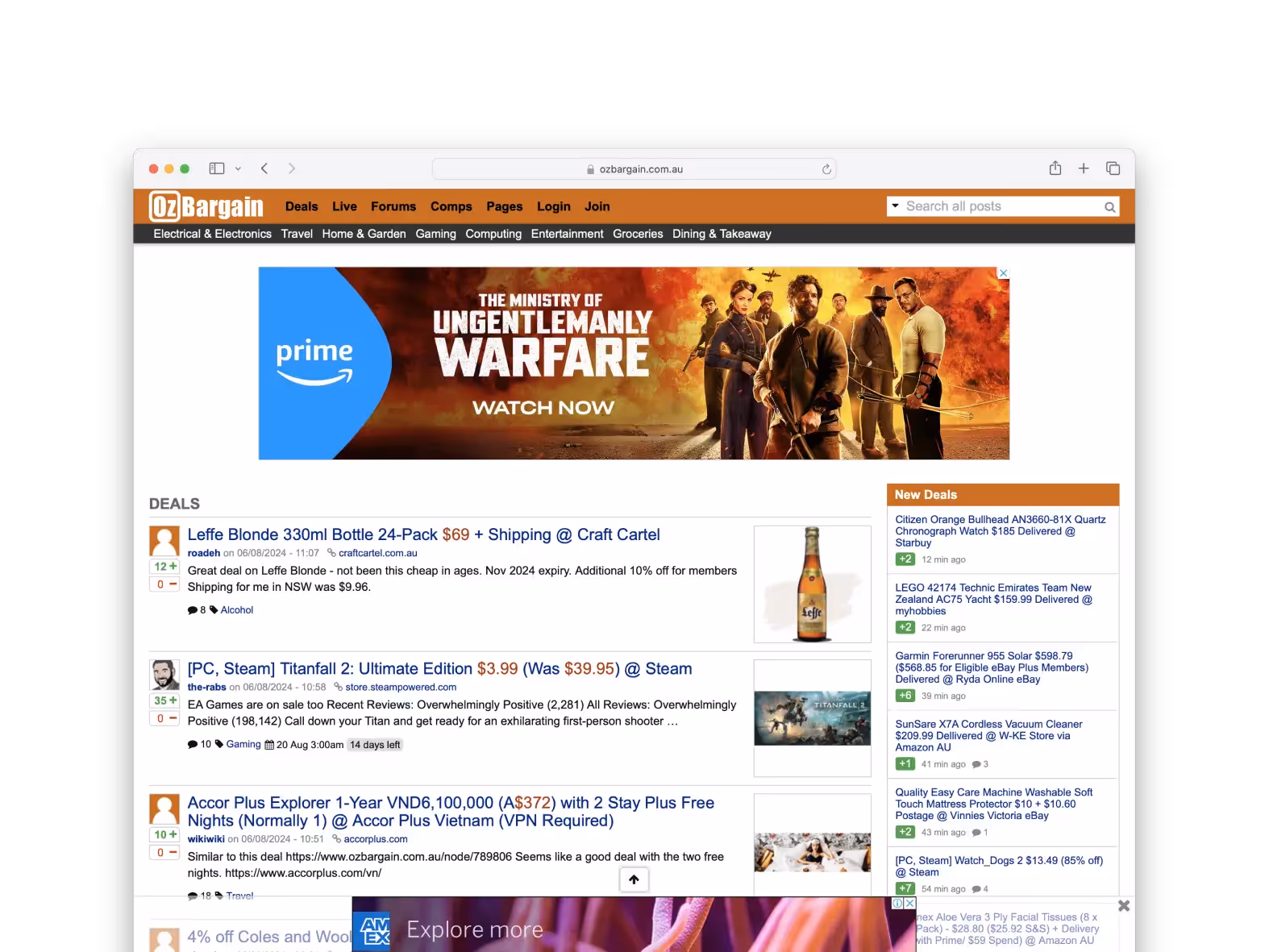
Task: Close the Prime banner ad
Action: pos(1004,273)
